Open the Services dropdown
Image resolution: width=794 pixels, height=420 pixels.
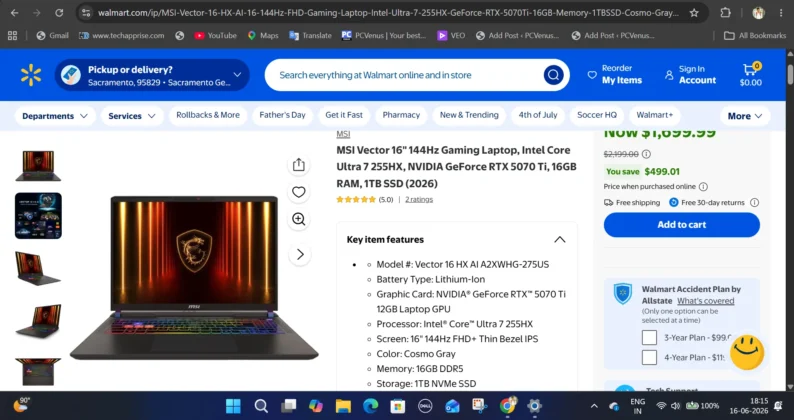[132, 116]
